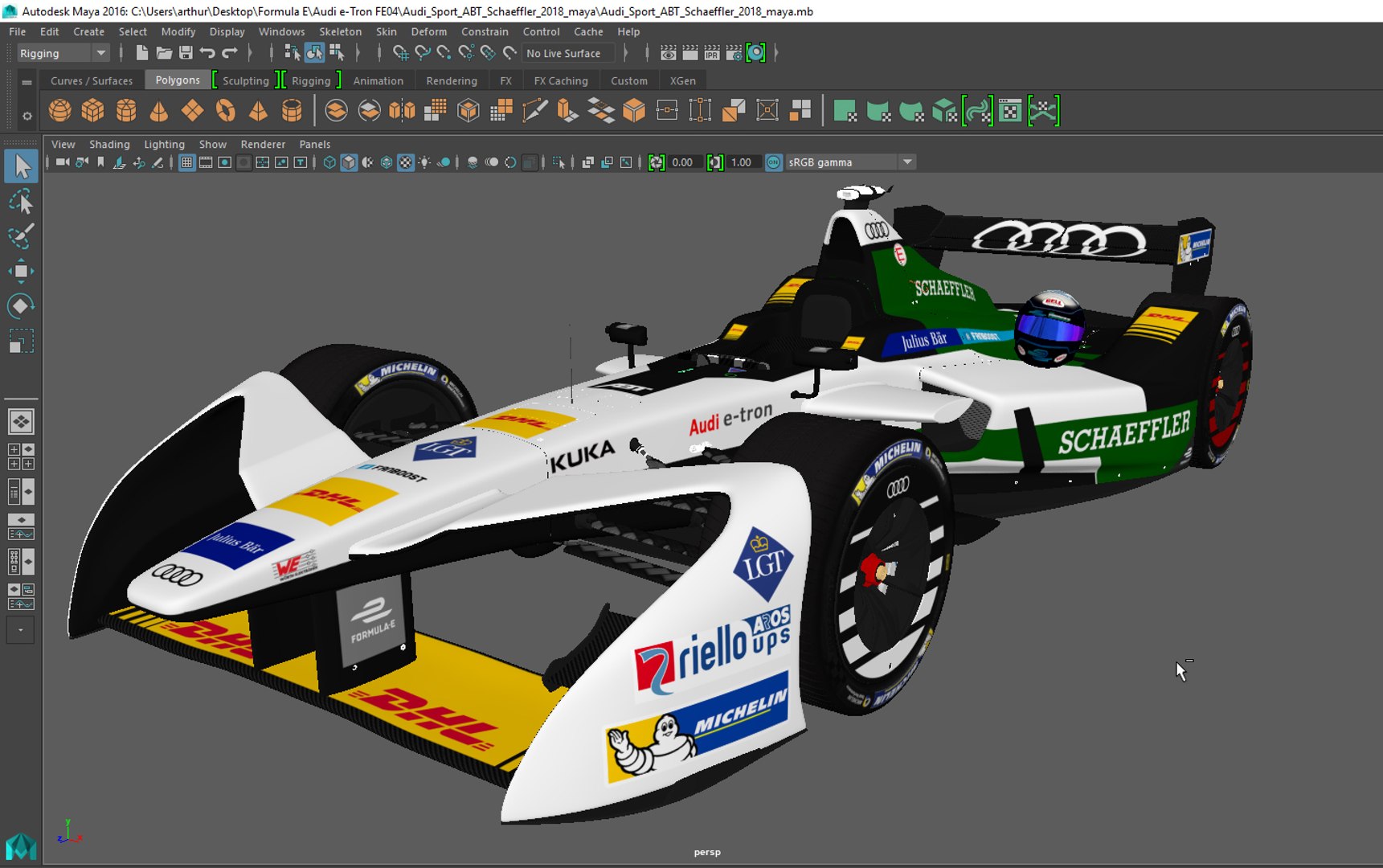The height and width of the screenshot is (868, 1383).
Task: Expand the panel layout down-arrow button
Action: pyautogui.click(x=21, y=631)
